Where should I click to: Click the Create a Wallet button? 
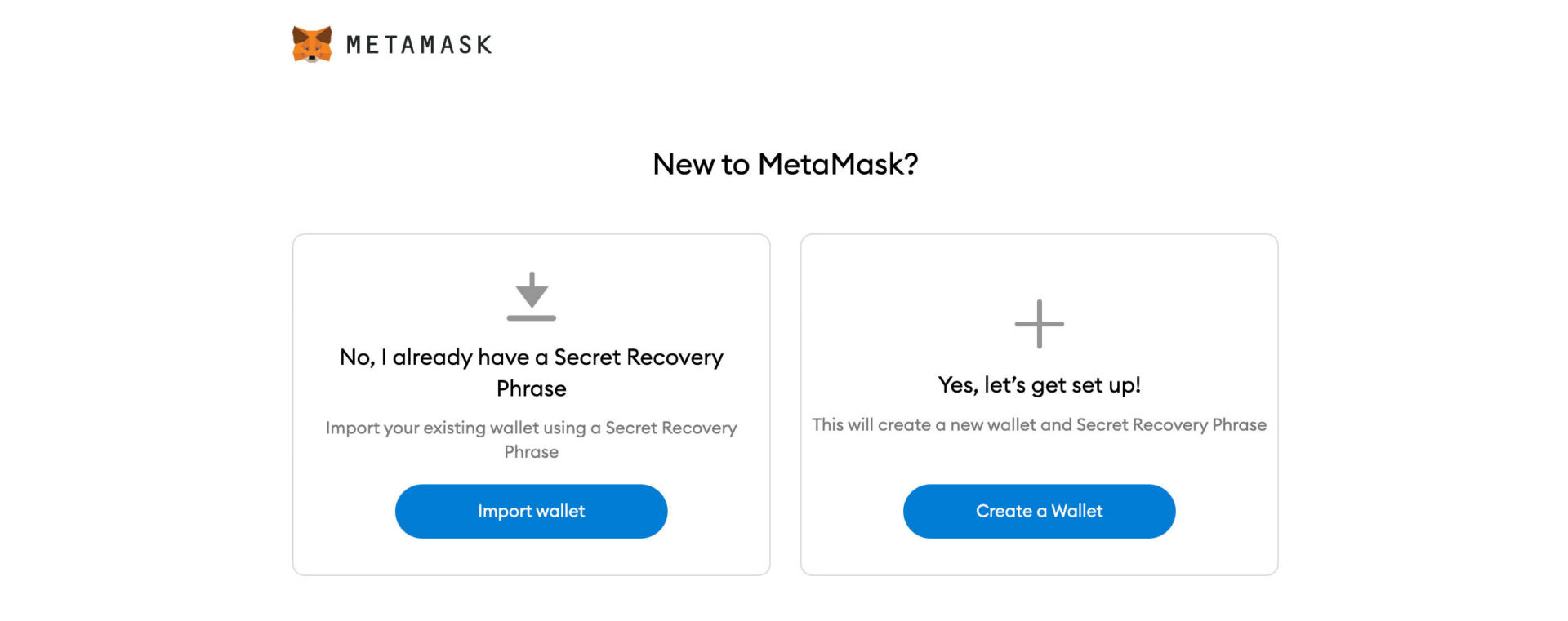(x=1039, y=511)
